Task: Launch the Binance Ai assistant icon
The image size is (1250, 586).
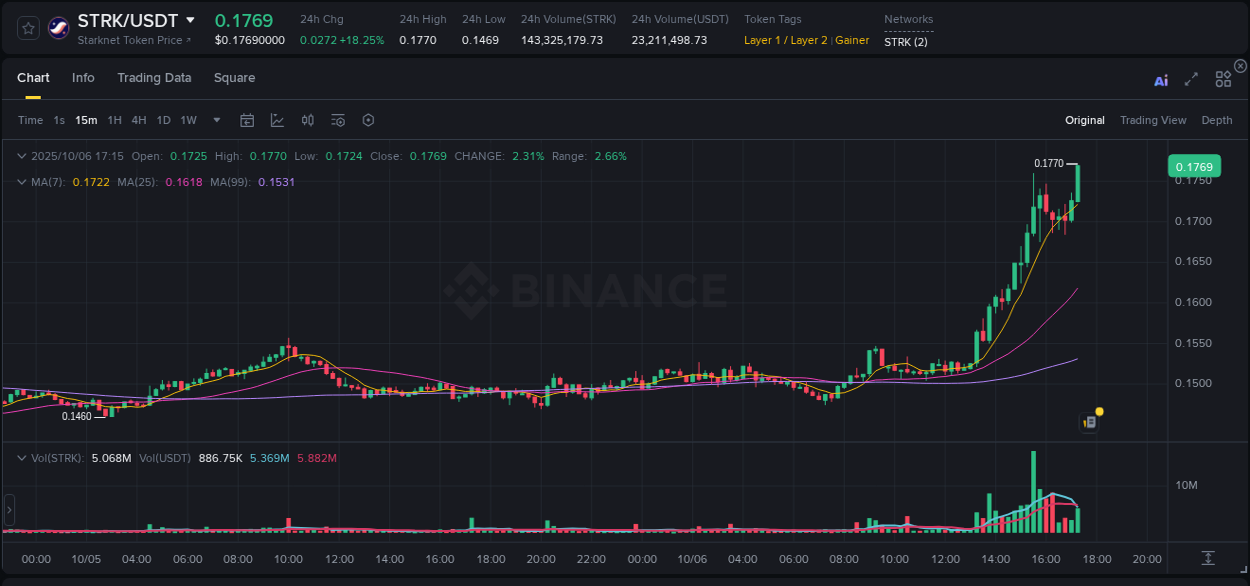Action: tap(1161, 79)
